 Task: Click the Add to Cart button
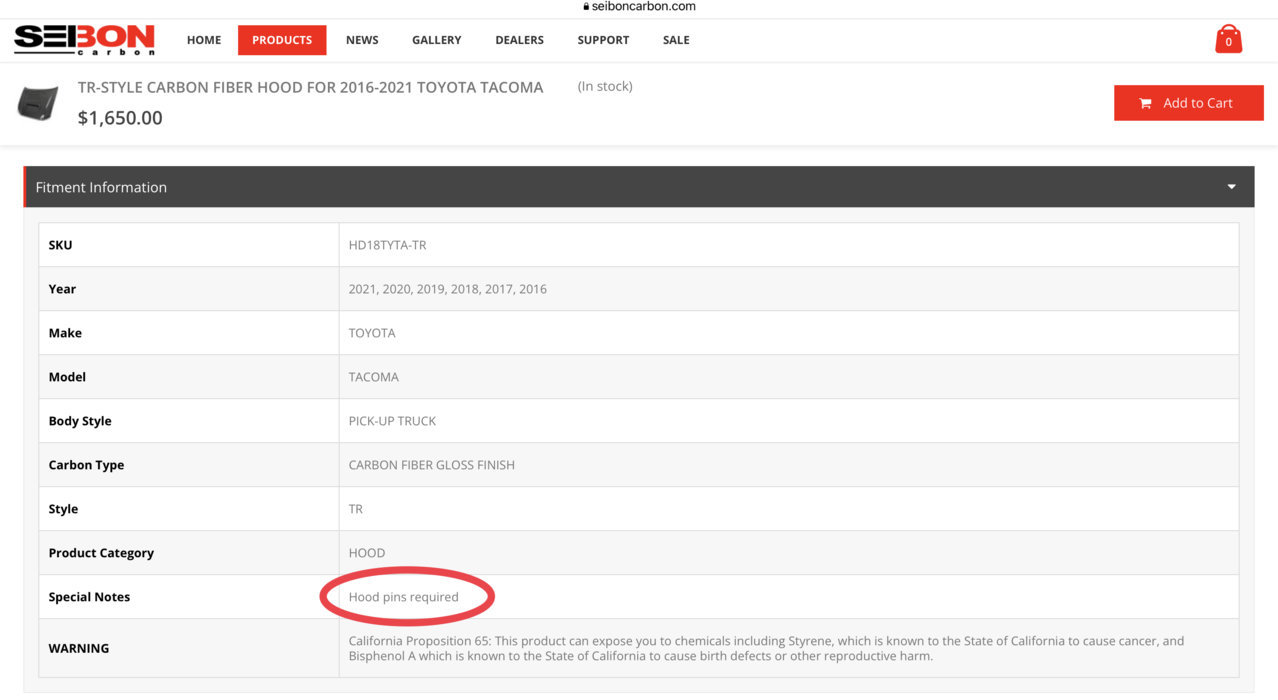pyautogui.click(x=1189, y=103)
